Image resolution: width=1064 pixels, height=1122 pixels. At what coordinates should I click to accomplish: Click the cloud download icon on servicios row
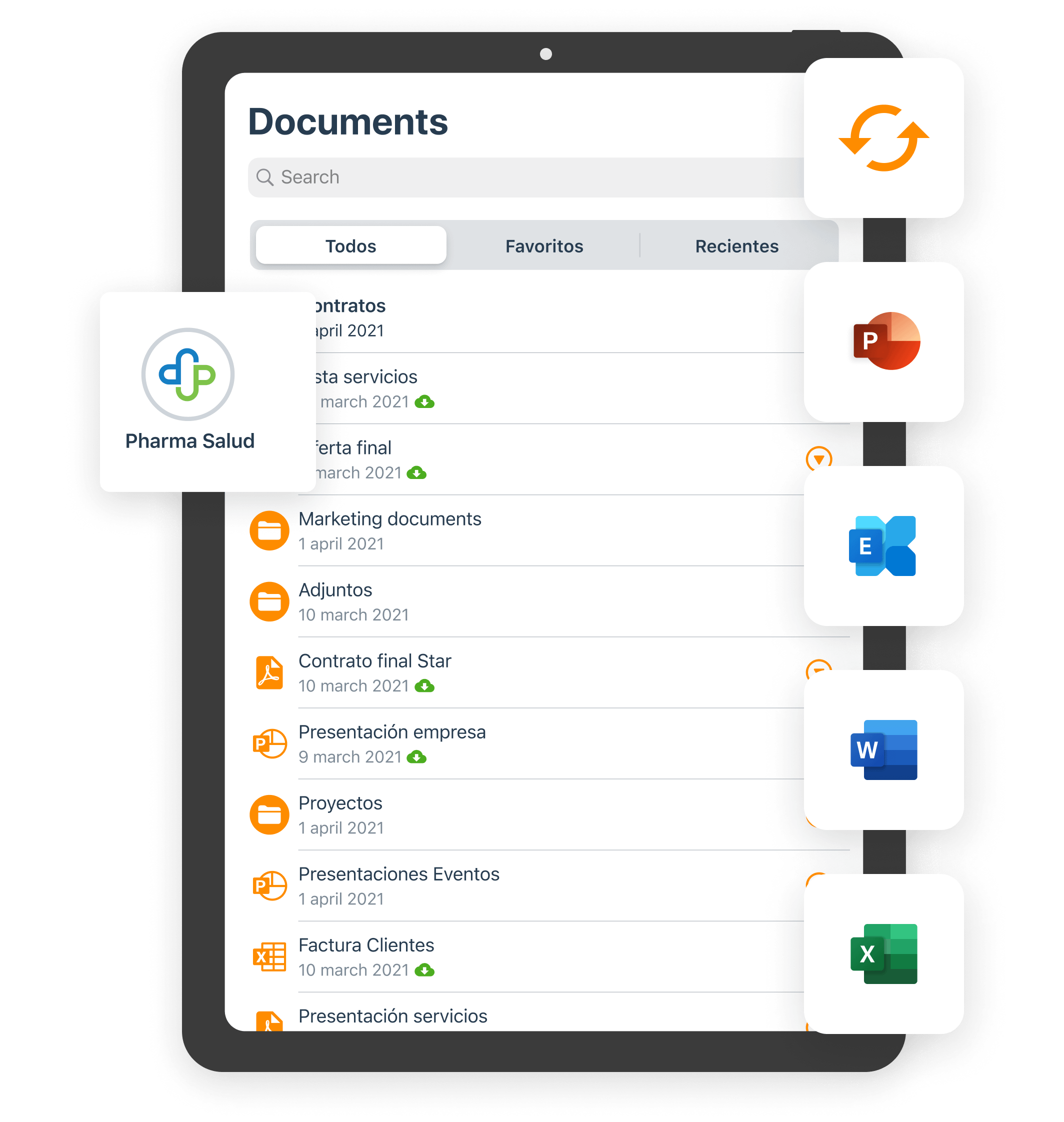click(x=424, y=402)
